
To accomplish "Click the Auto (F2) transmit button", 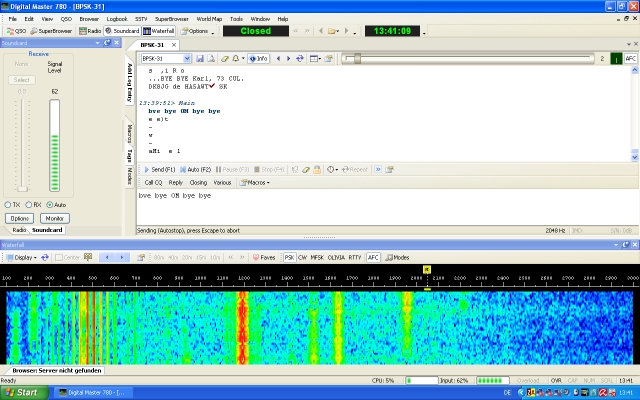I will coord(197,170).
